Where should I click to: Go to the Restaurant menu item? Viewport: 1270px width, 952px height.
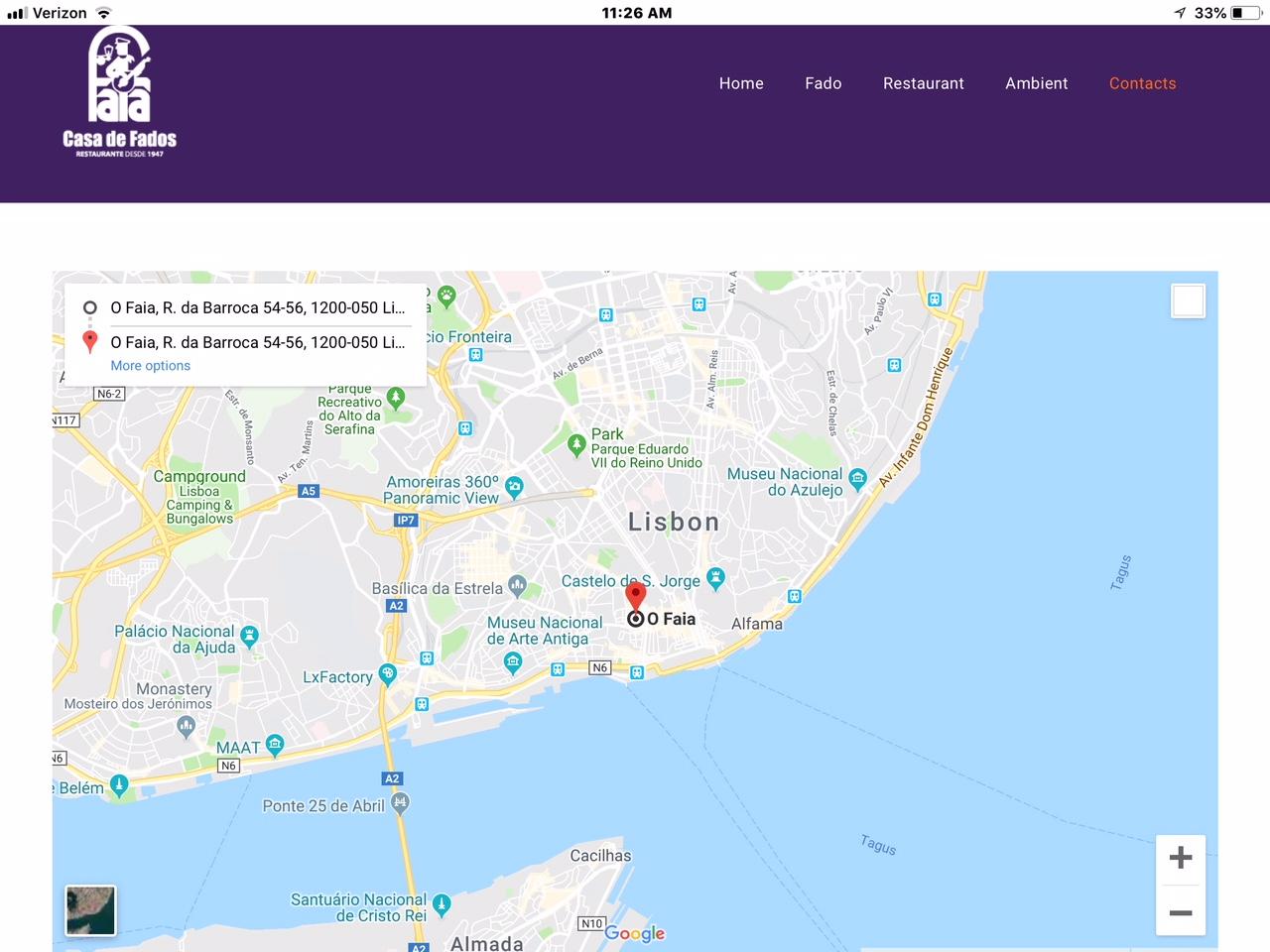[x=923, y=83]
